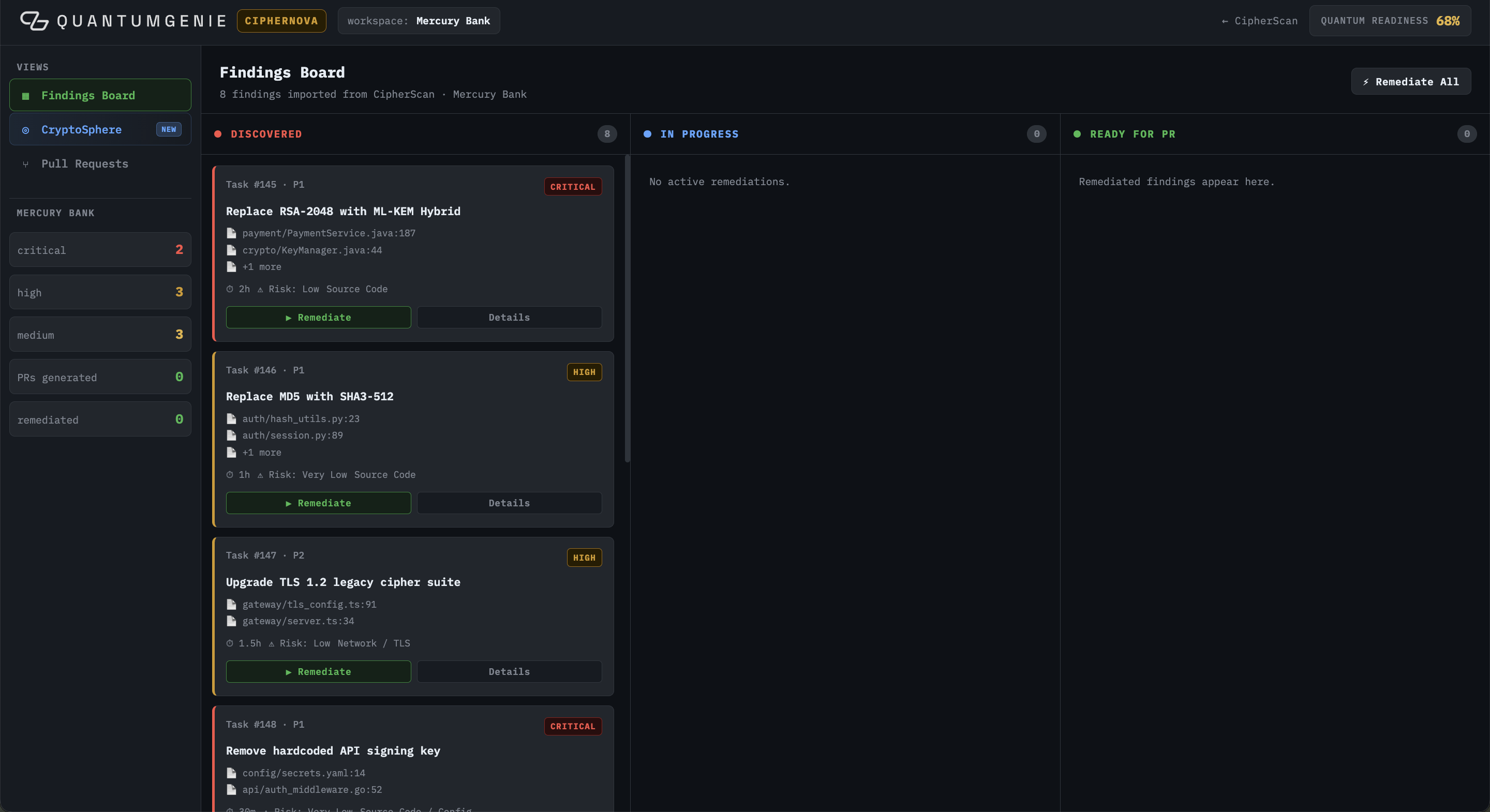Open payment/PaymentService.java:187 file link
The width and height of the screenshot is (1490, 812).
pyautogui.click(x=329, y=233)
